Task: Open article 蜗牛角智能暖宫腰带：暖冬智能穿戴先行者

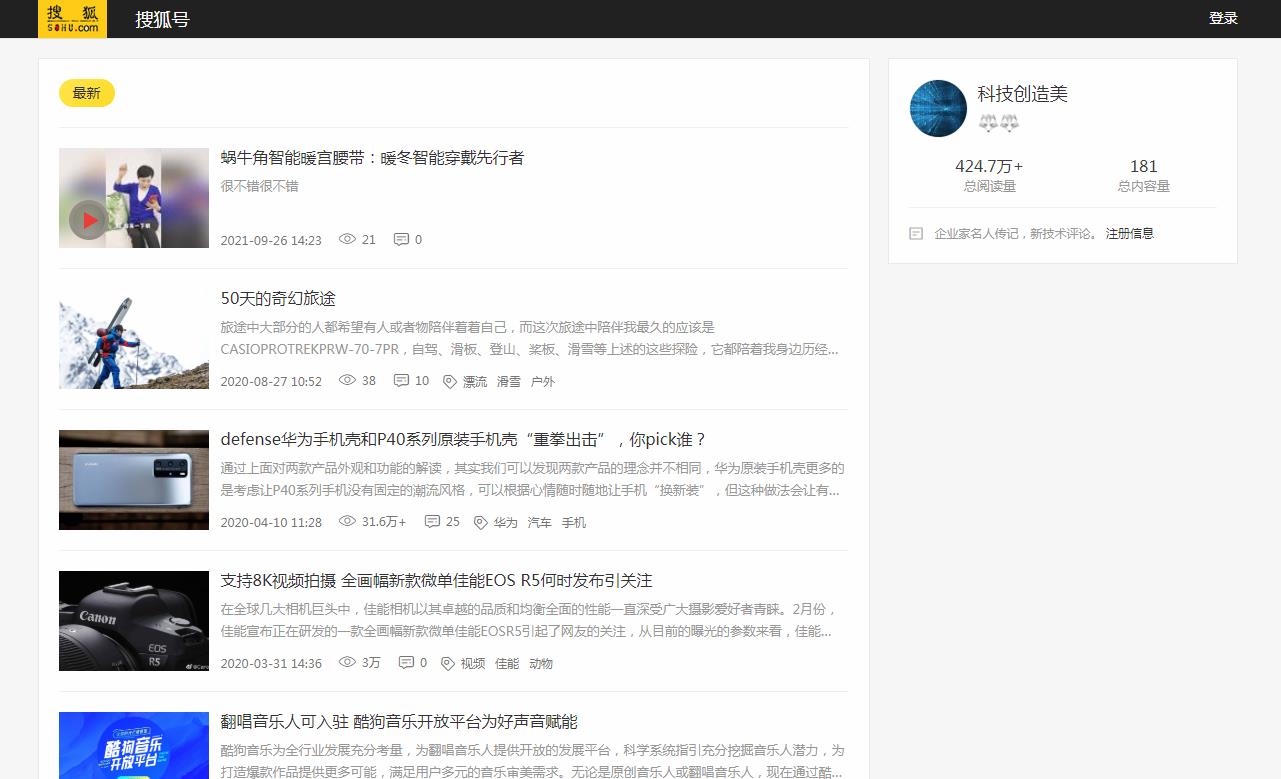Action: click(x=372, y=158)
